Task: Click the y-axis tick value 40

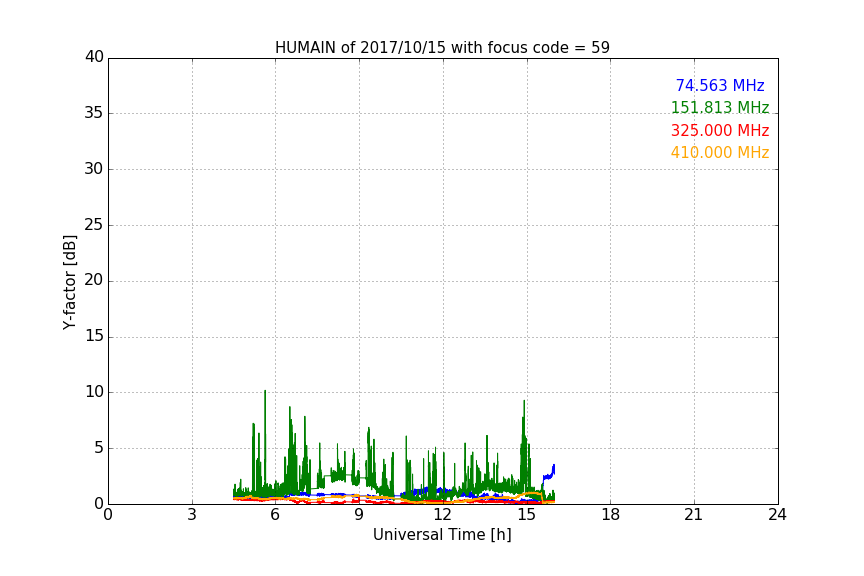Action: pos(94,57)
